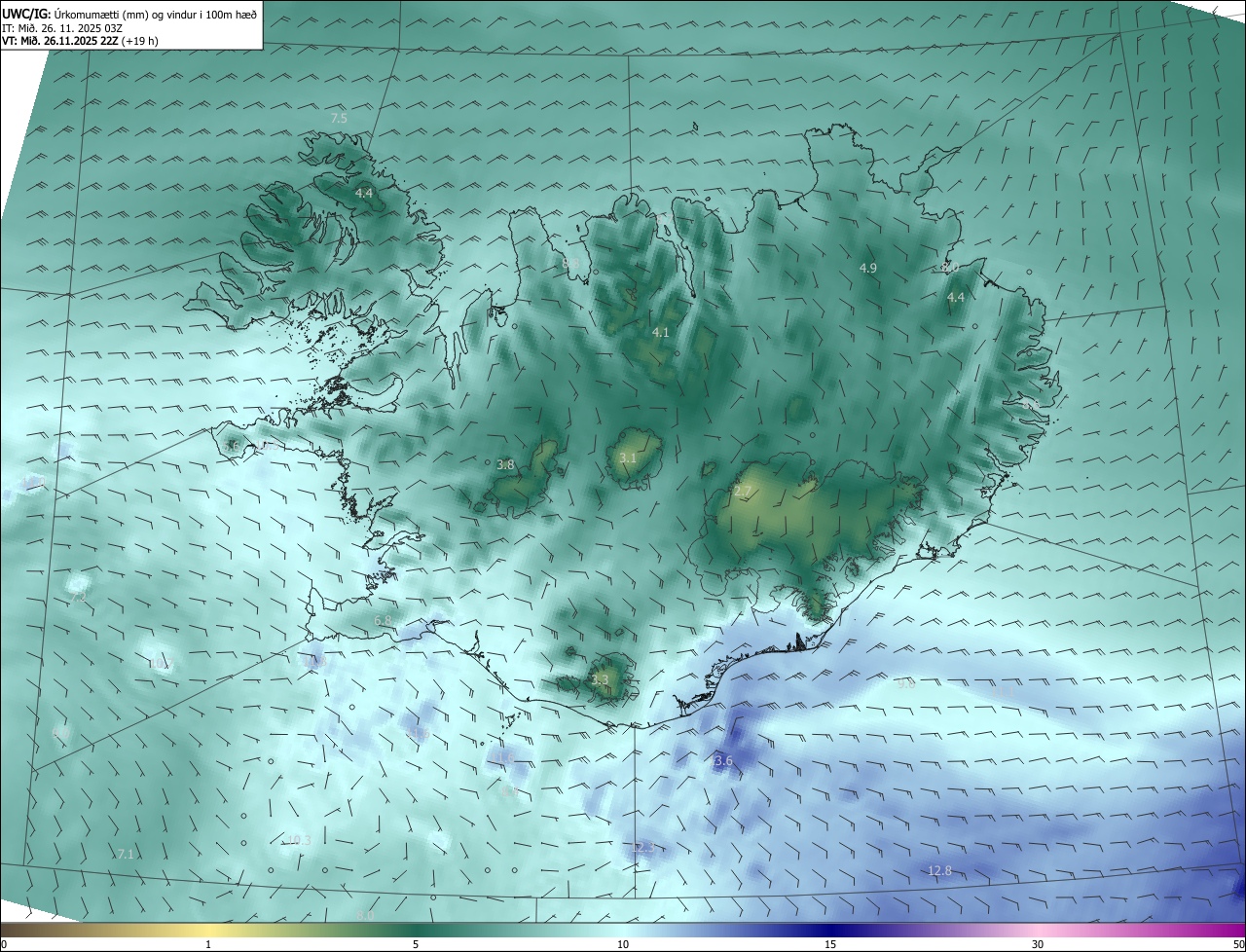The height and width of the screenshot is (952, 1246).
Task: Click the 5 tick on the colour scale
Action: (x=416, y=944)
